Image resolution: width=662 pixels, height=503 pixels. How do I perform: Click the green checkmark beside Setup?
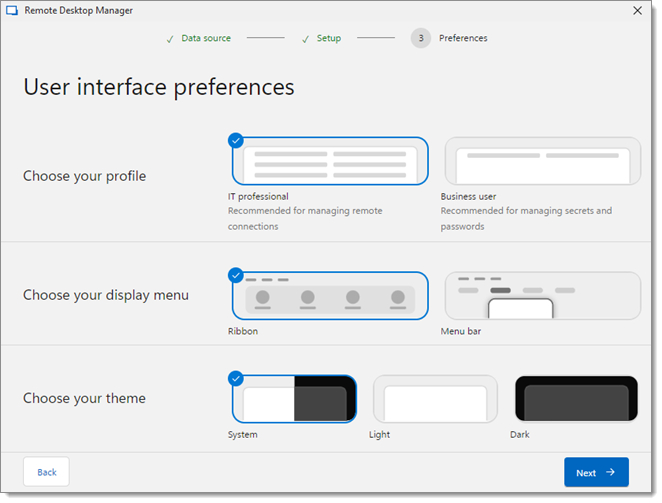click(305, 39)
